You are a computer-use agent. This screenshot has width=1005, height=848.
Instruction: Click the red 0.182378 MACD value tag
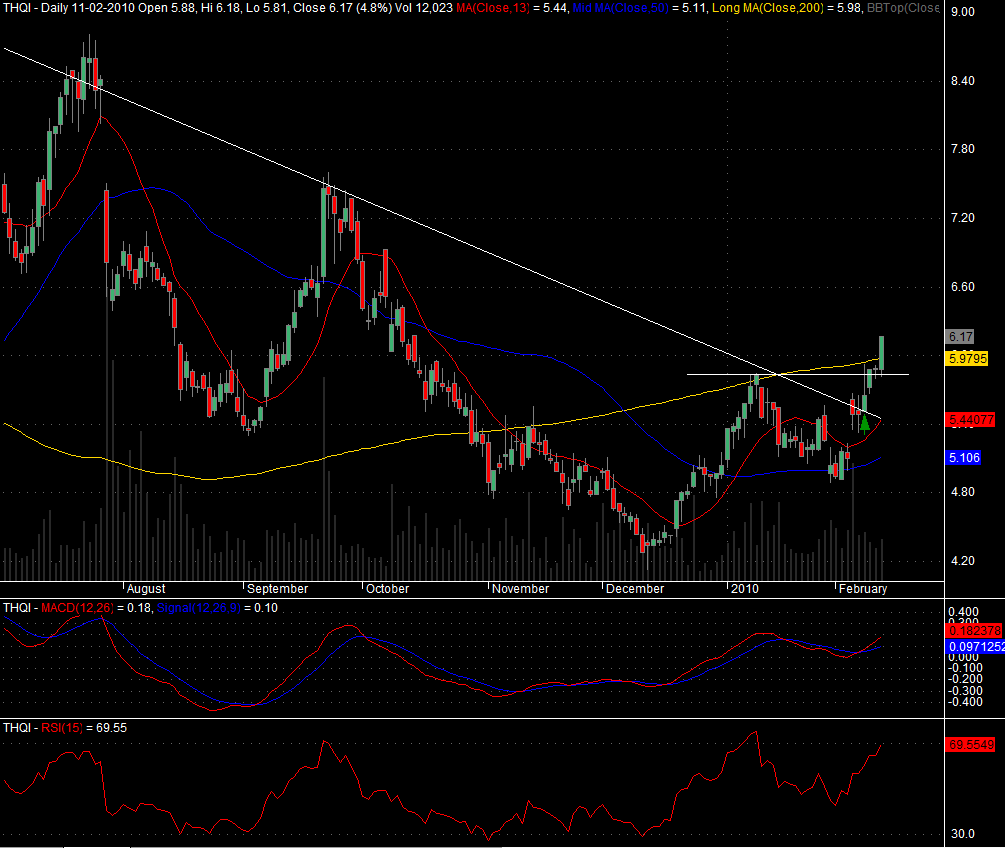point(975,631)
